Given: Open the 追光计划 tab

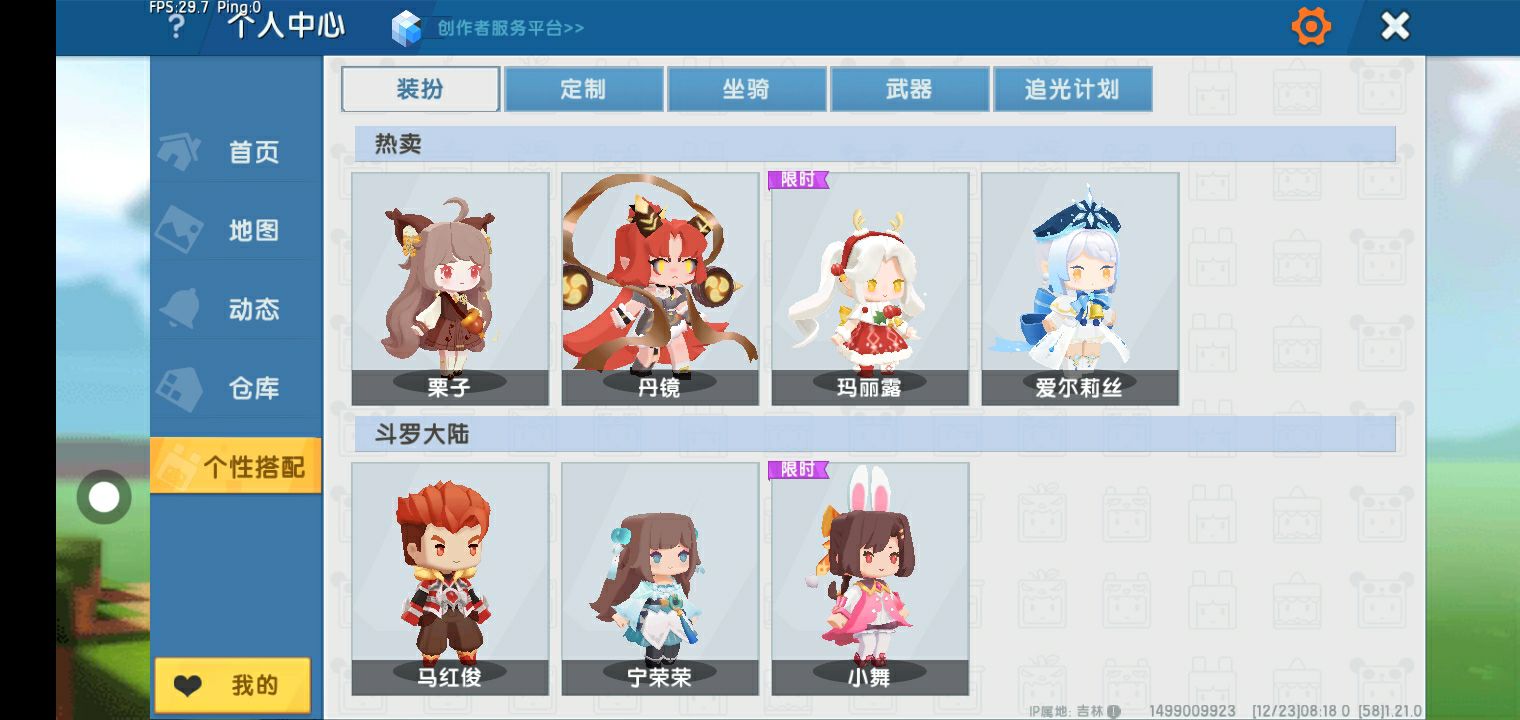Looking at the screenshot, I should (1073, 89).
